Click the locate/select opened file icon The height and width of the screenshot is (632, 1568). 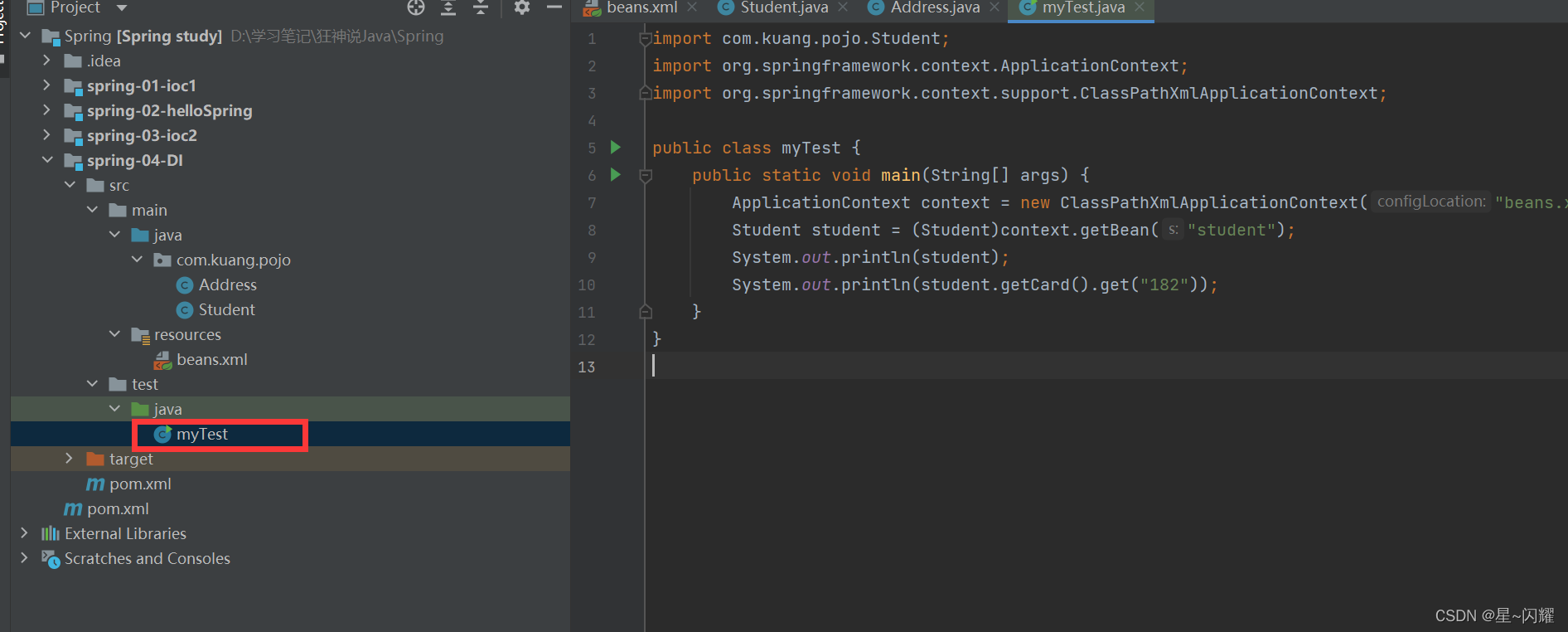pos(416,7)
